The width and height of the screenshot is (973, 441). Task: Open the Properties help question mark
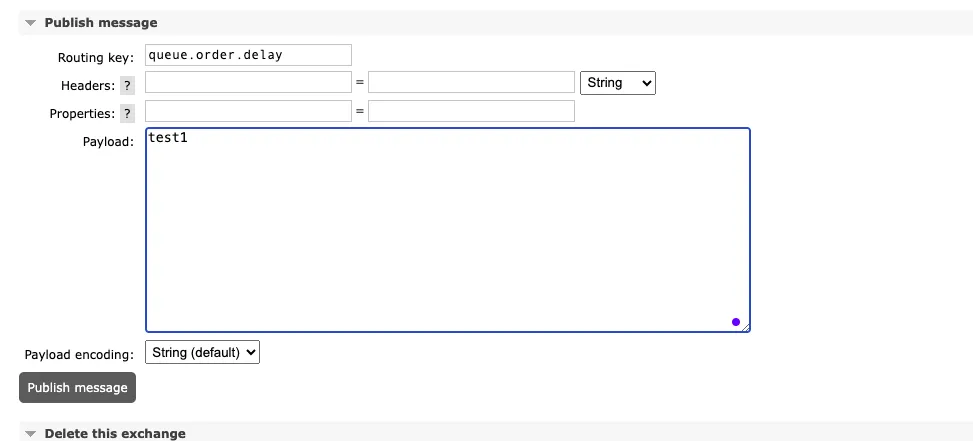coord(127,114)
